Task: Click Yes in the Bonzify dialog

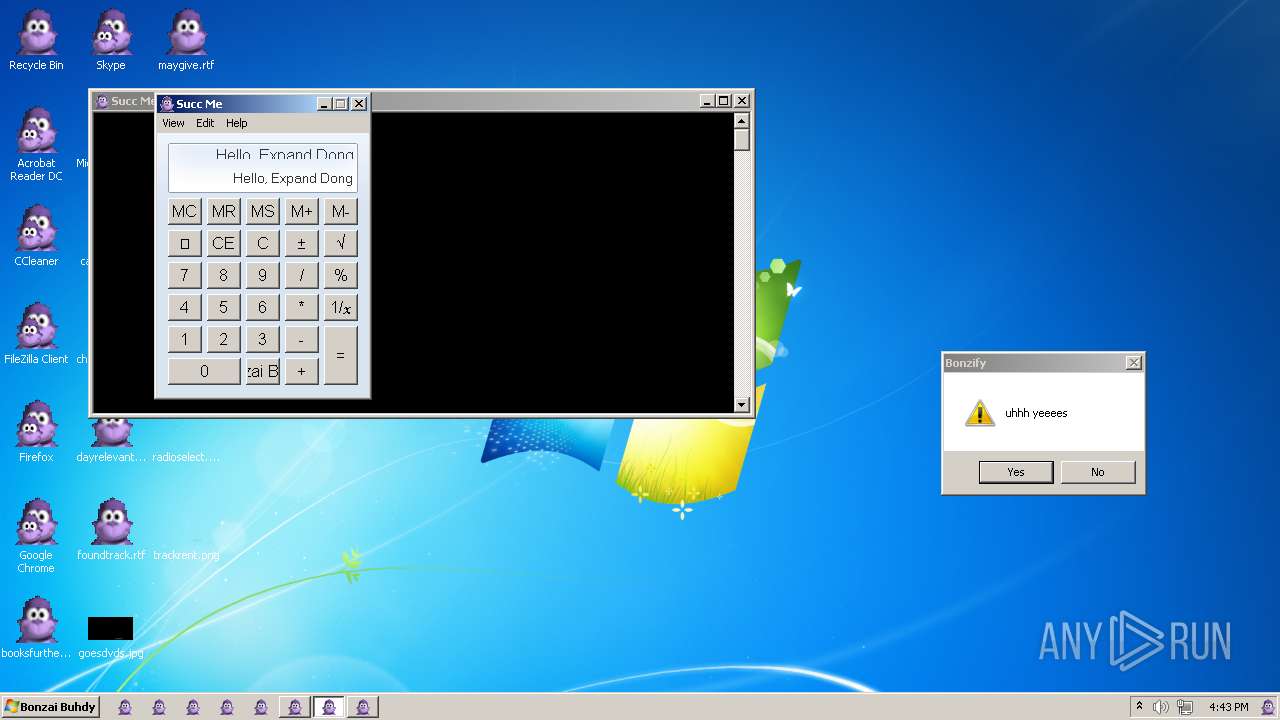Action: click(1016, 472)
